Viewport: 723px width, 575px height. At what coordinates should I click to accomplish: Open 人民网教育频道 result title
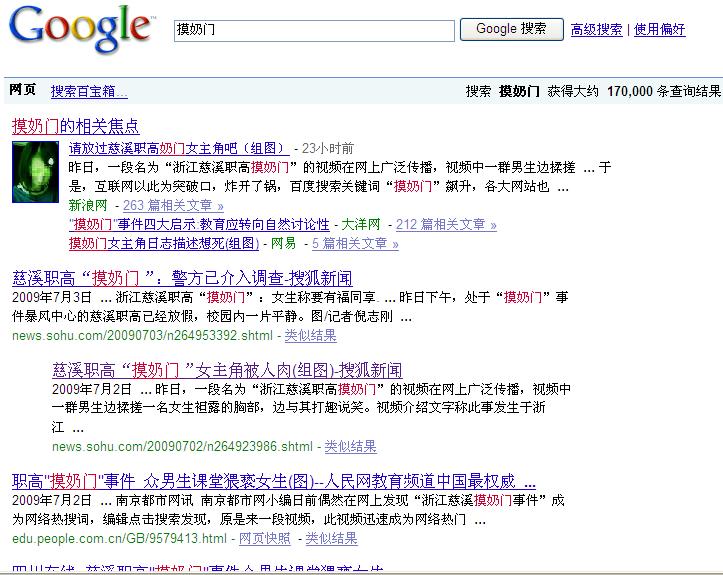274,481
